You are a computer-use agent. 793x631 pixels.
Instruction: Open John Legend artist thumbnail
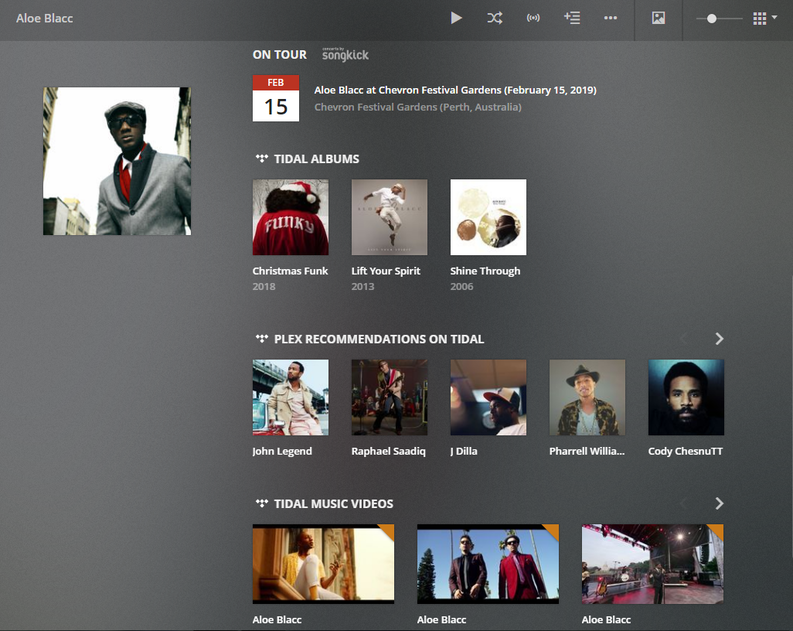(x=290, y=397)
